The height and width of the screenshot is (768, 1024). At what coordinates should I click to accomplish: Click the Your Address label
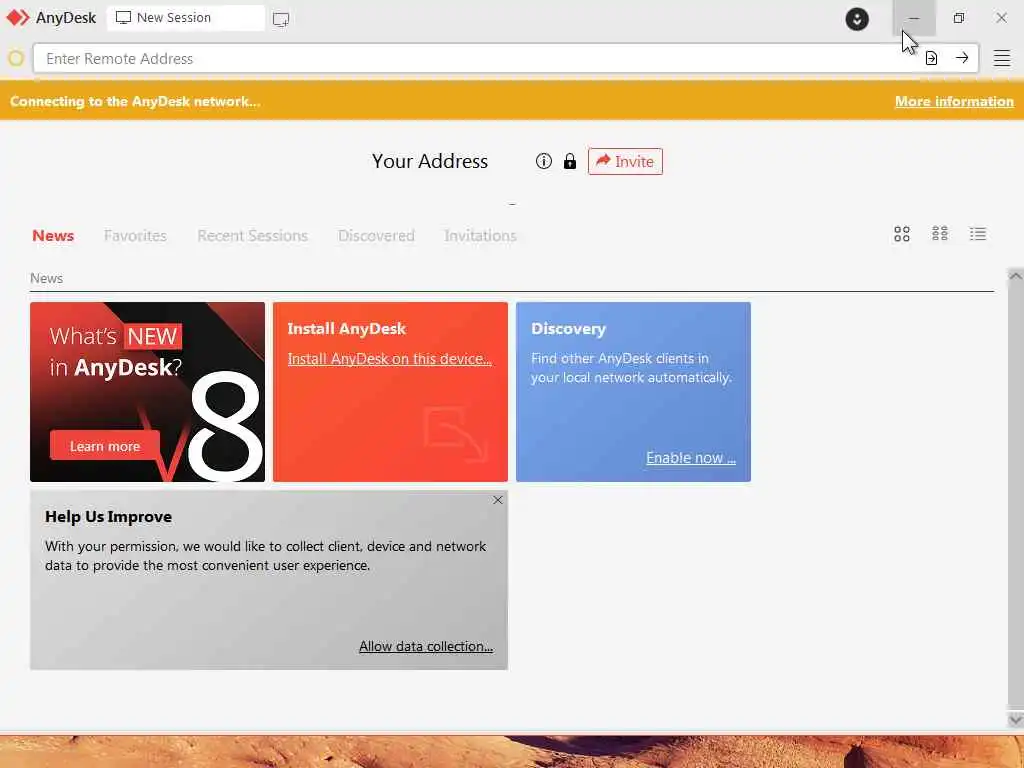(430, 161)
